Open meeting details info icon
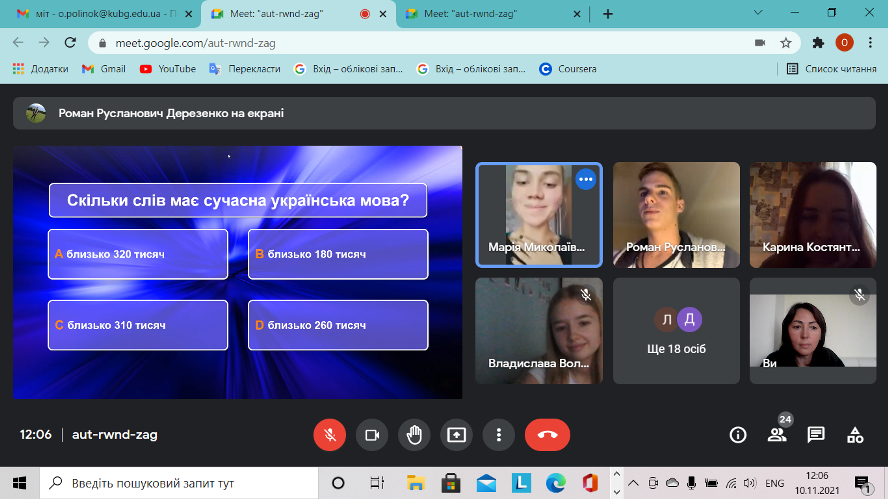The image size is (888, 499). point(738,435)
